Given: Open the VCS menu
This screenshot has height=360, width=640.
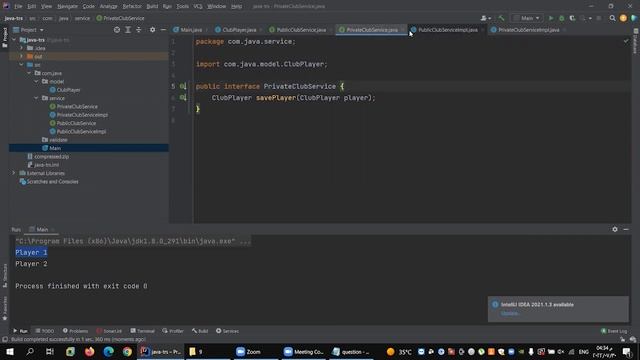Looking at the screenshot, I should click(x=198, y=6).
